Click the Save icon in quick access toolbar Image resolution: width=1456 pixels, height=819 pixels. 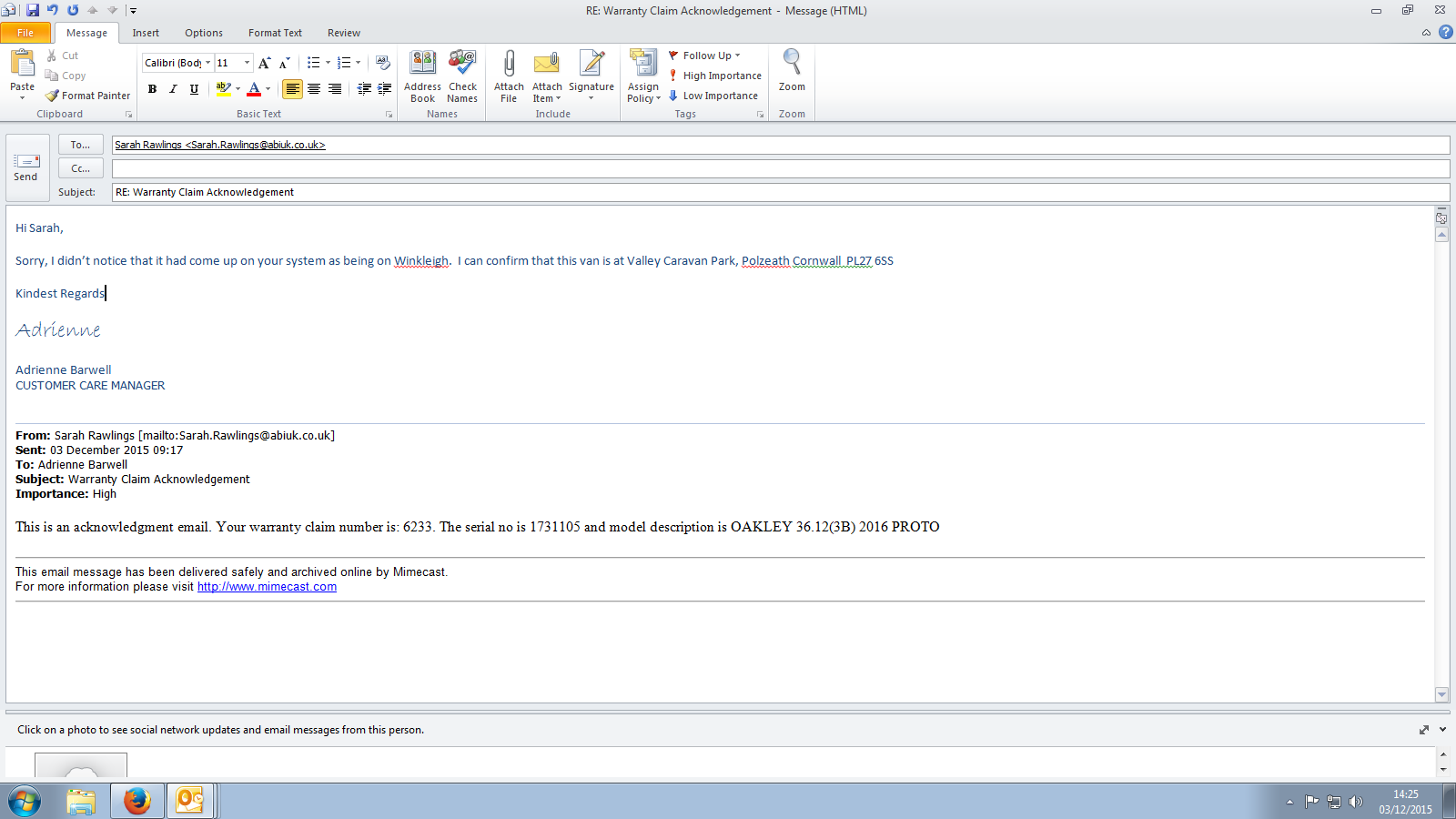(33, 10)
